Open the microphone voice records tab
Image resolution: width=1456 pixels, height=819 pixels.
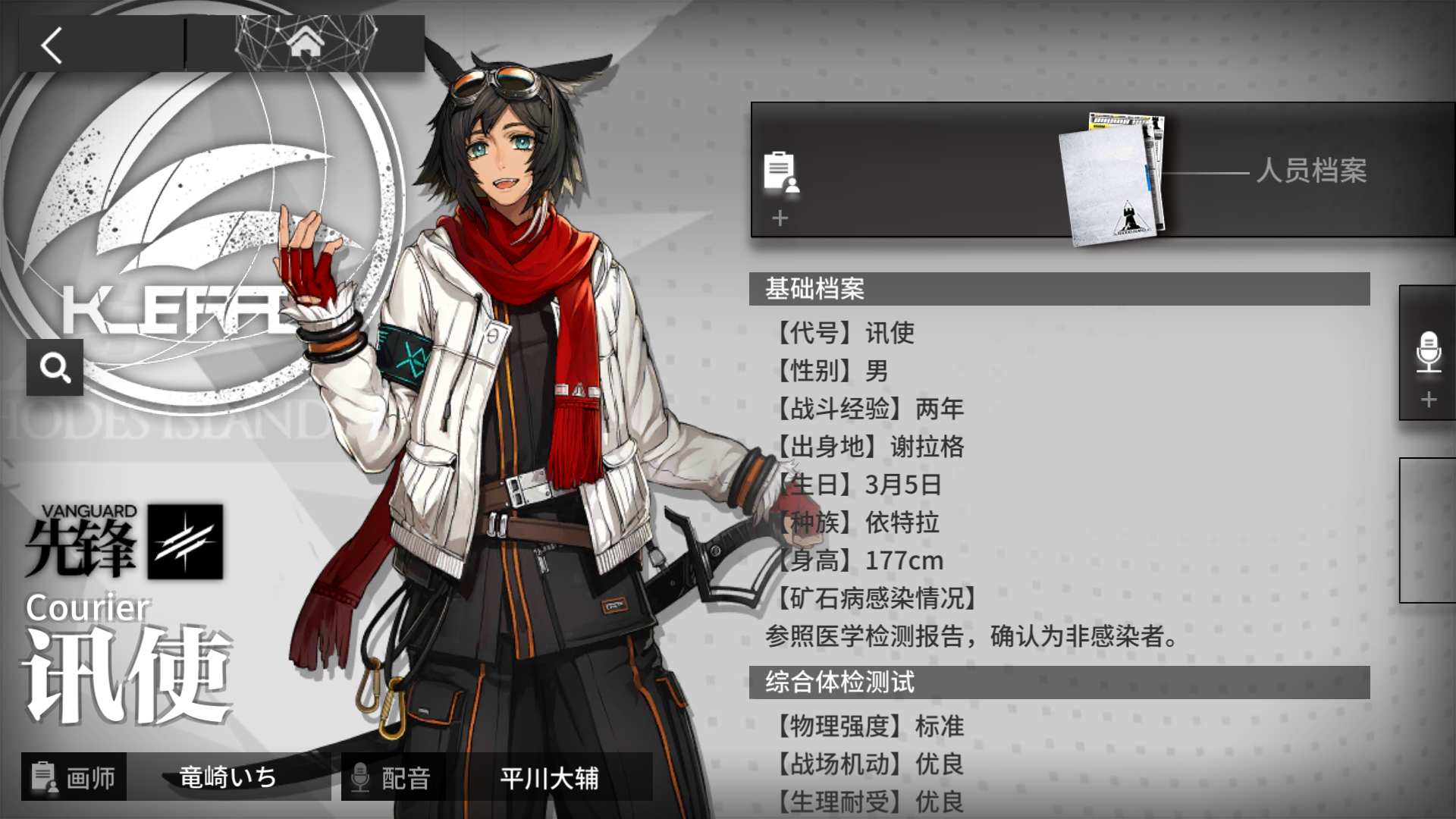[1429, 352]
